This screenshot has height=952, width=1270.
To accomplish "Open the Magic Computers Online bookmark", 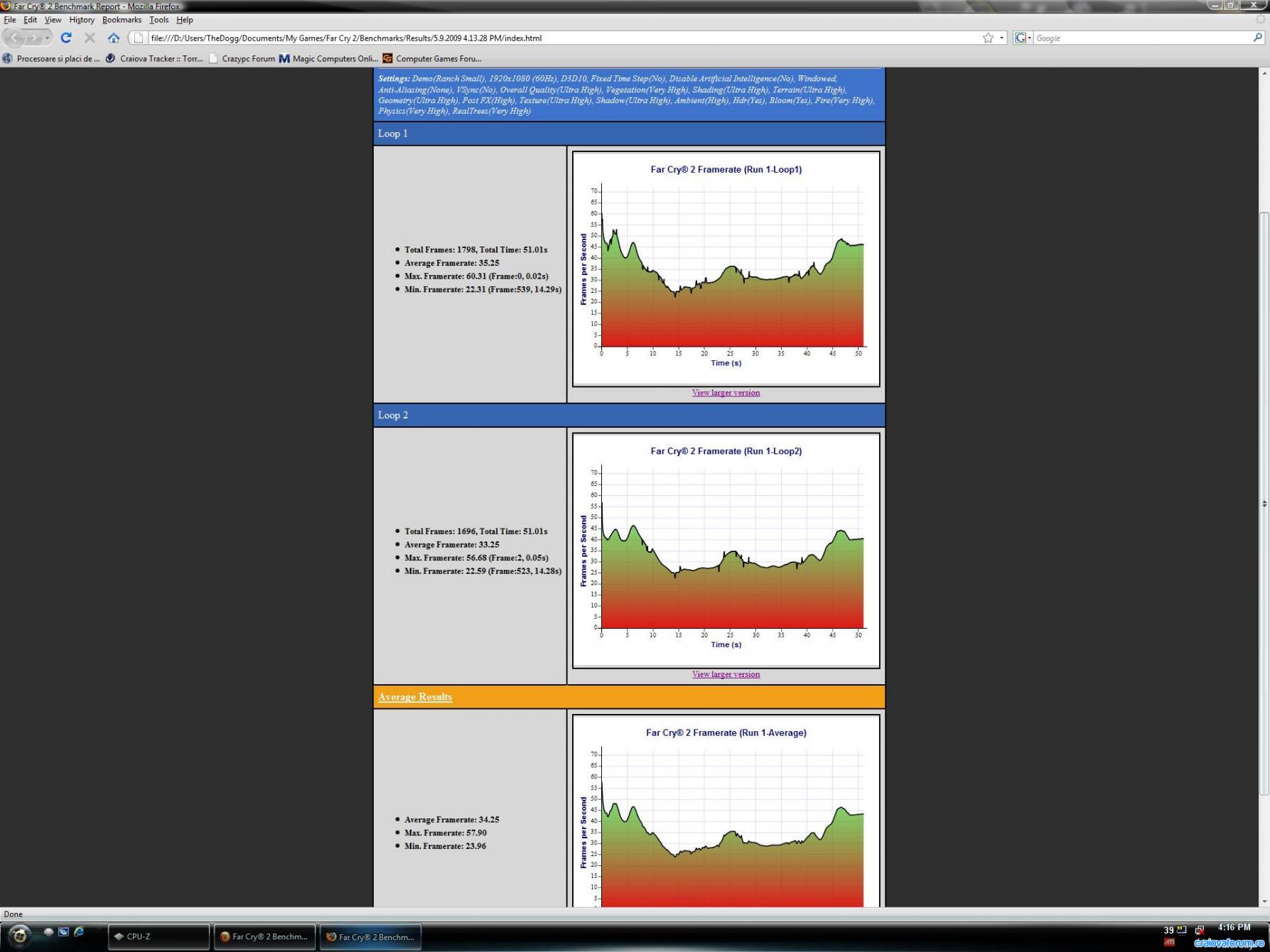I will click(x=328, y=58).
